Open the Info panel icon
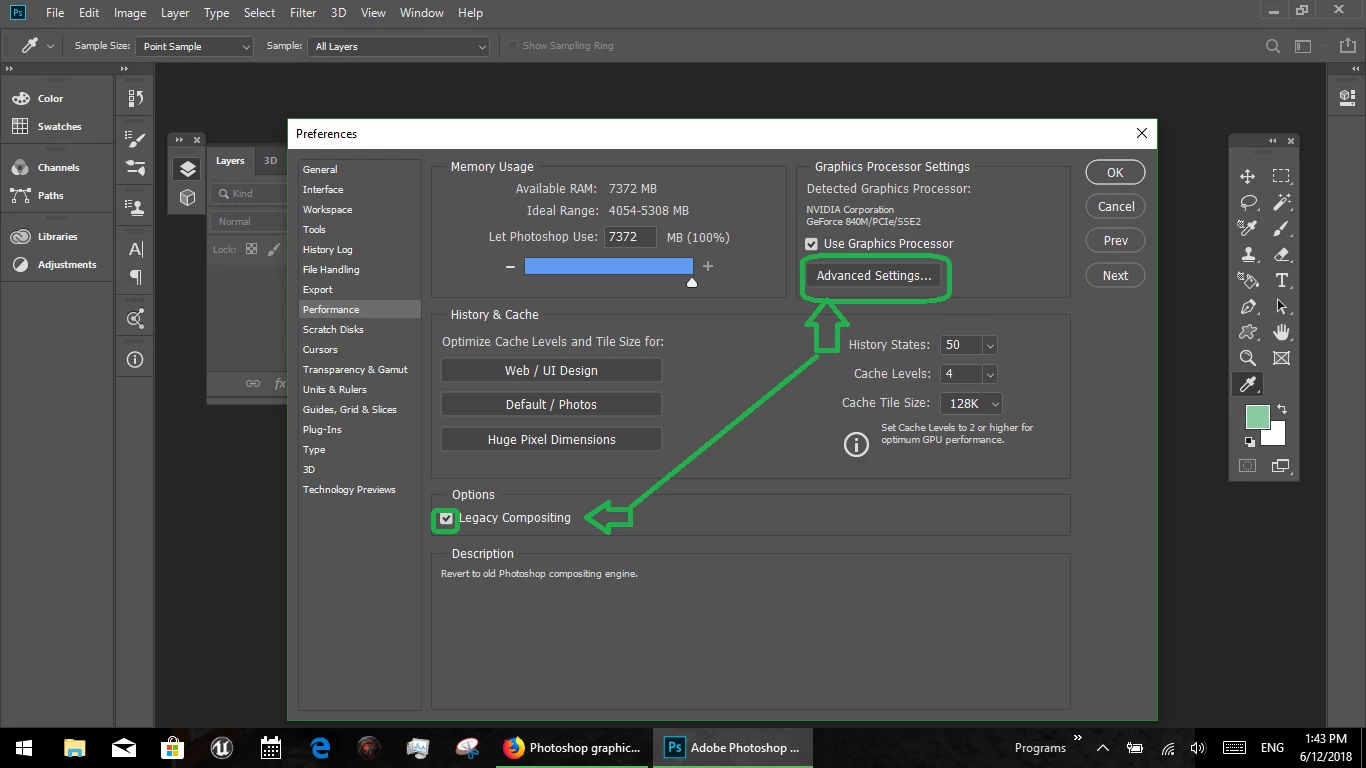 click(x=136, y=359)
